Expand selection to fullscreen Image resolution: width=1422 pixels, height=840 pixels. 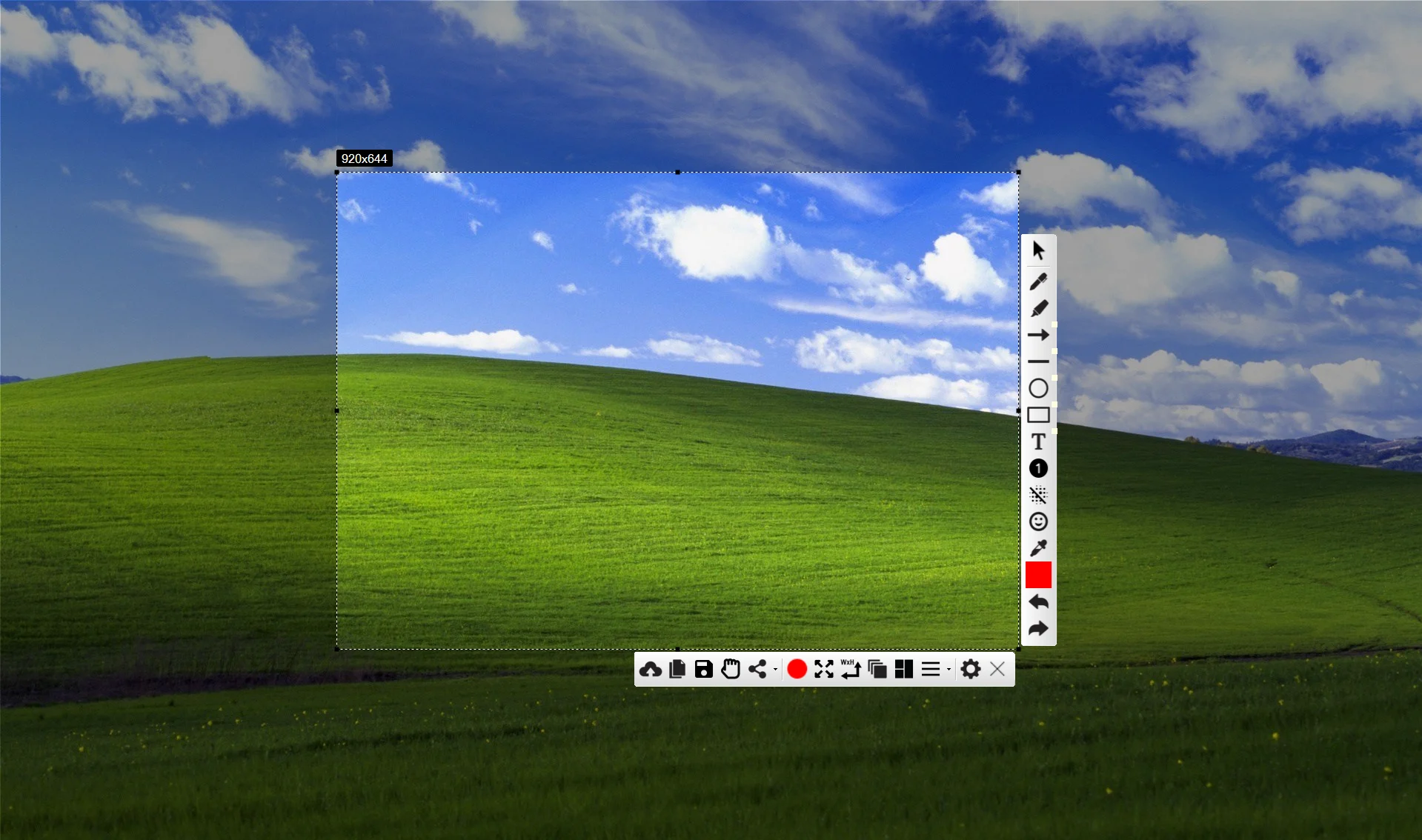point(824,670)
